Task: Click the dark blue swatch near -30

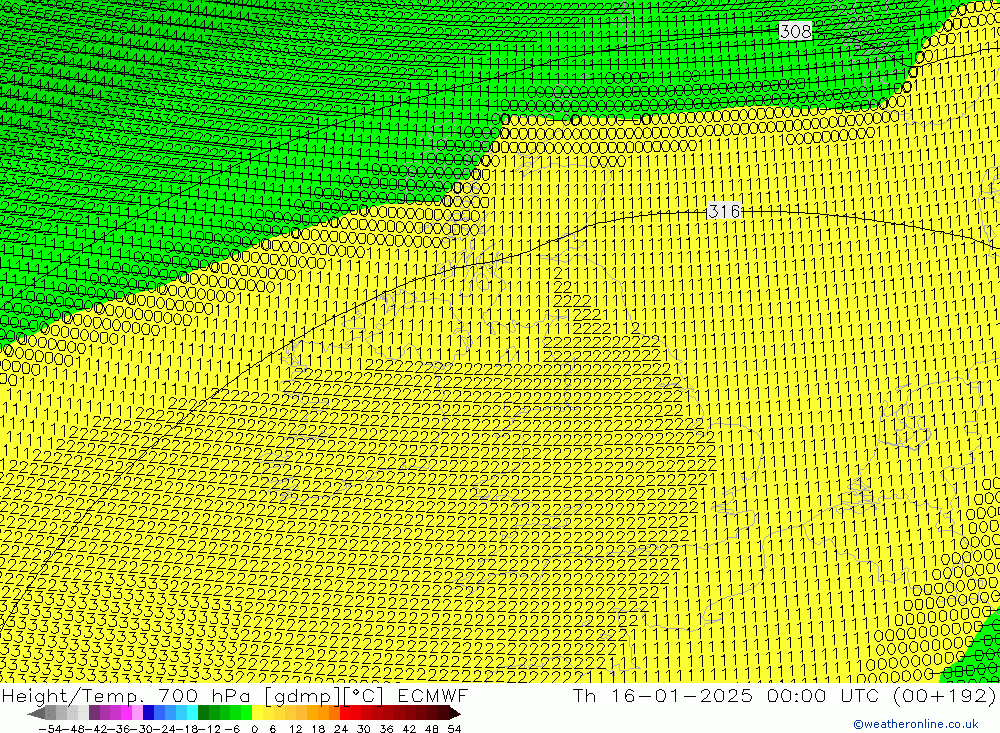Action: coord(149,714)
